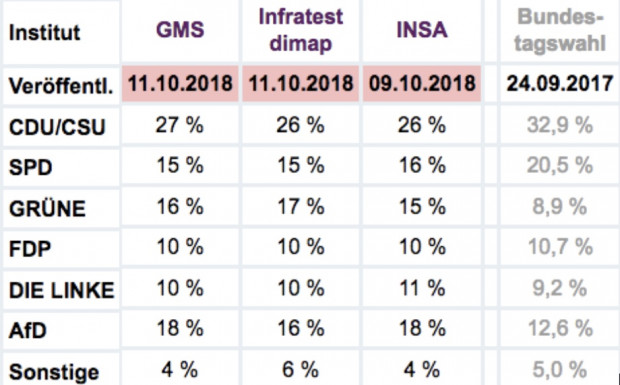The width and height of the screenshot is (620, 385).
Task: Open the GMS institute link
Action: pyautogui.click(x=180, y=30)
